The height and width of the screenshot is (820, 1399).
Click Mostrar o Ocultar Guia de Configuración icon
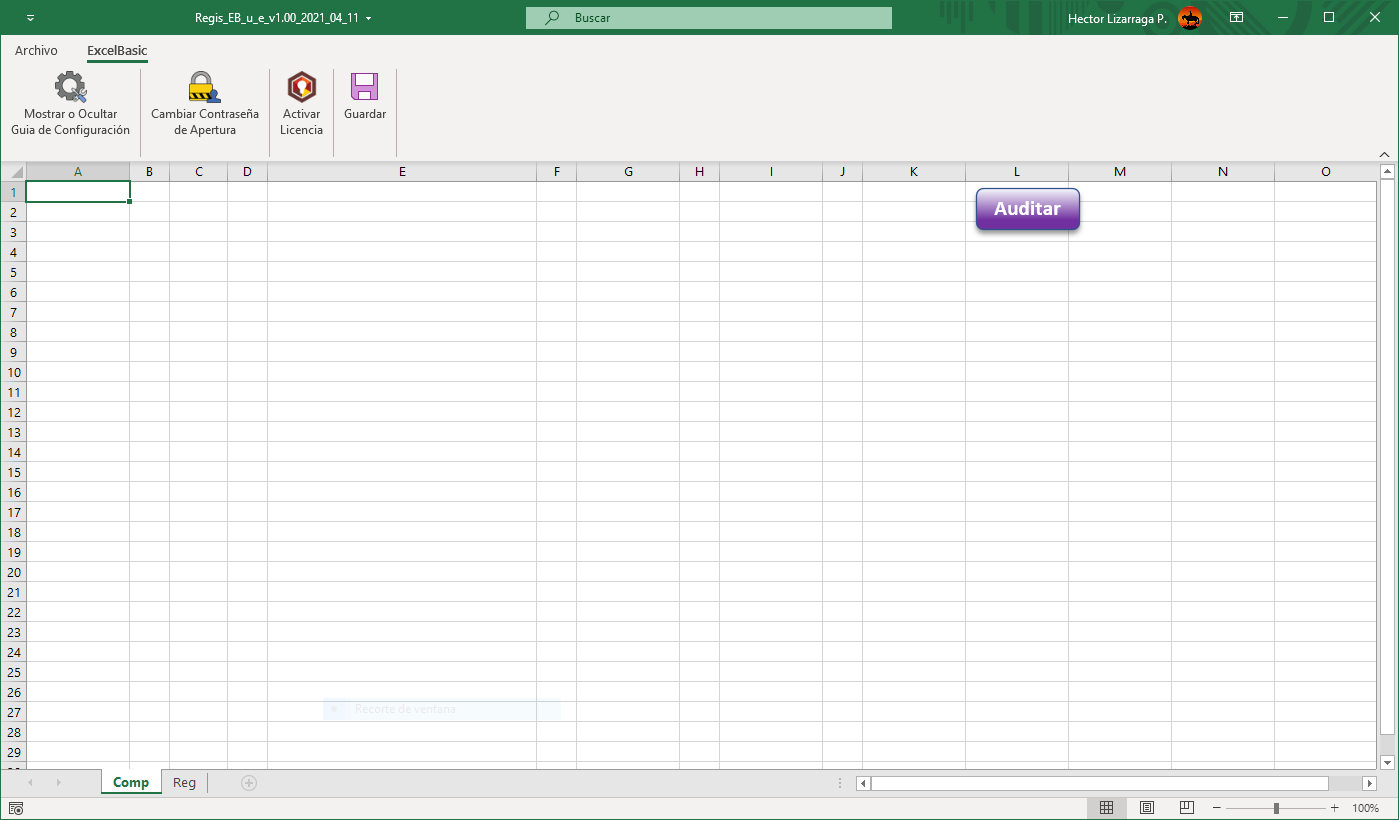(x=70, y=88)
